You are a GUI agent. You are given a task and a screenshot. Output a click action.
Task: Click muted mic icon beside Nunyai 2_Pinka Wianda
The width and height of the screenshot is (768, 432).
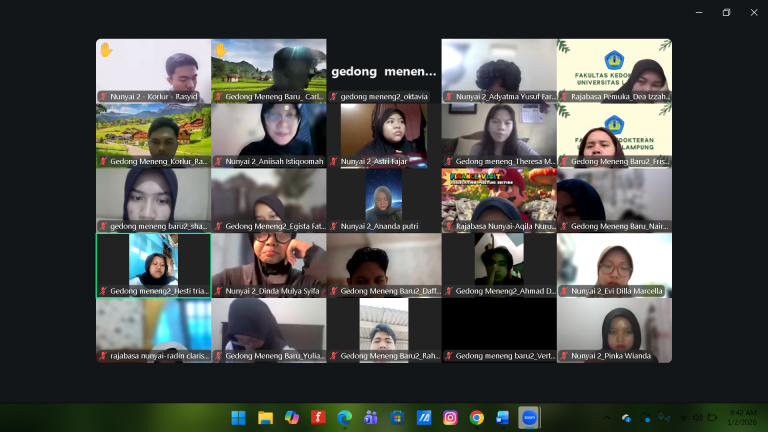pos(564,356)
